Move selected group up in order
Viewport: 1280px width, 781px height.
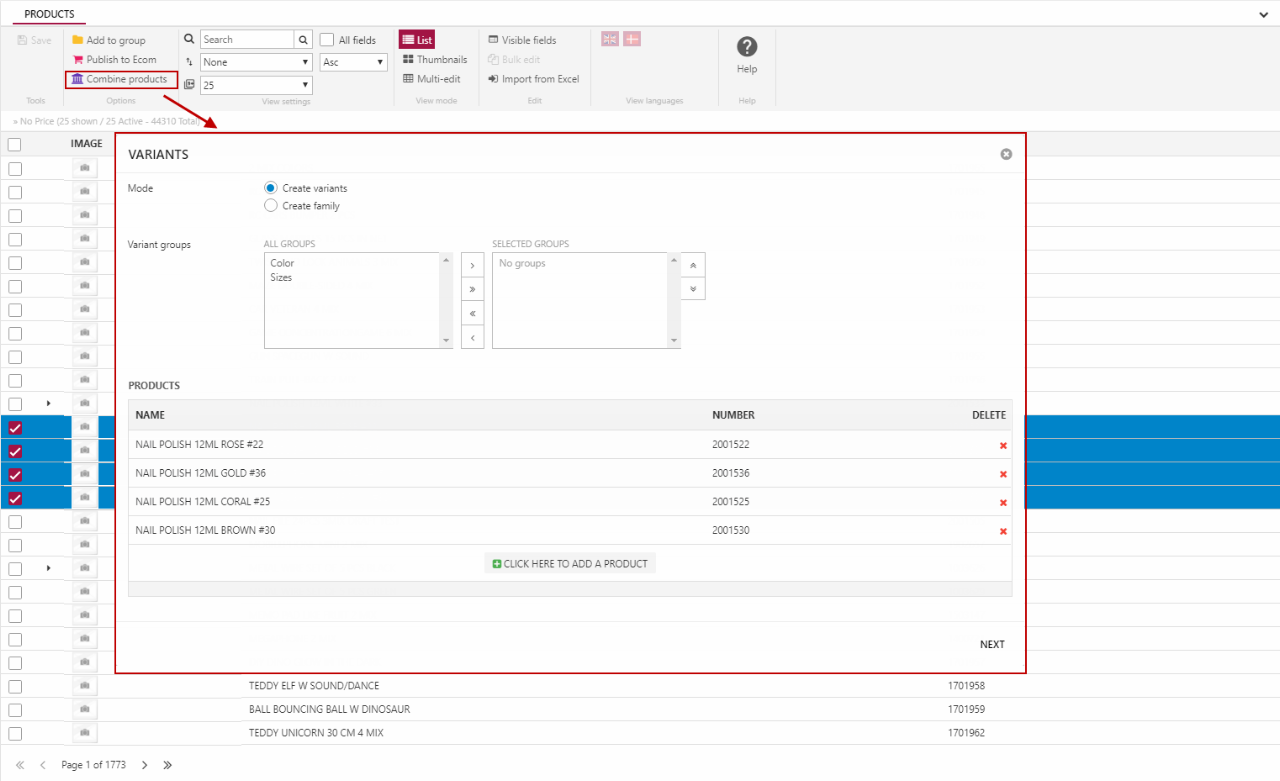click(693, 265)
